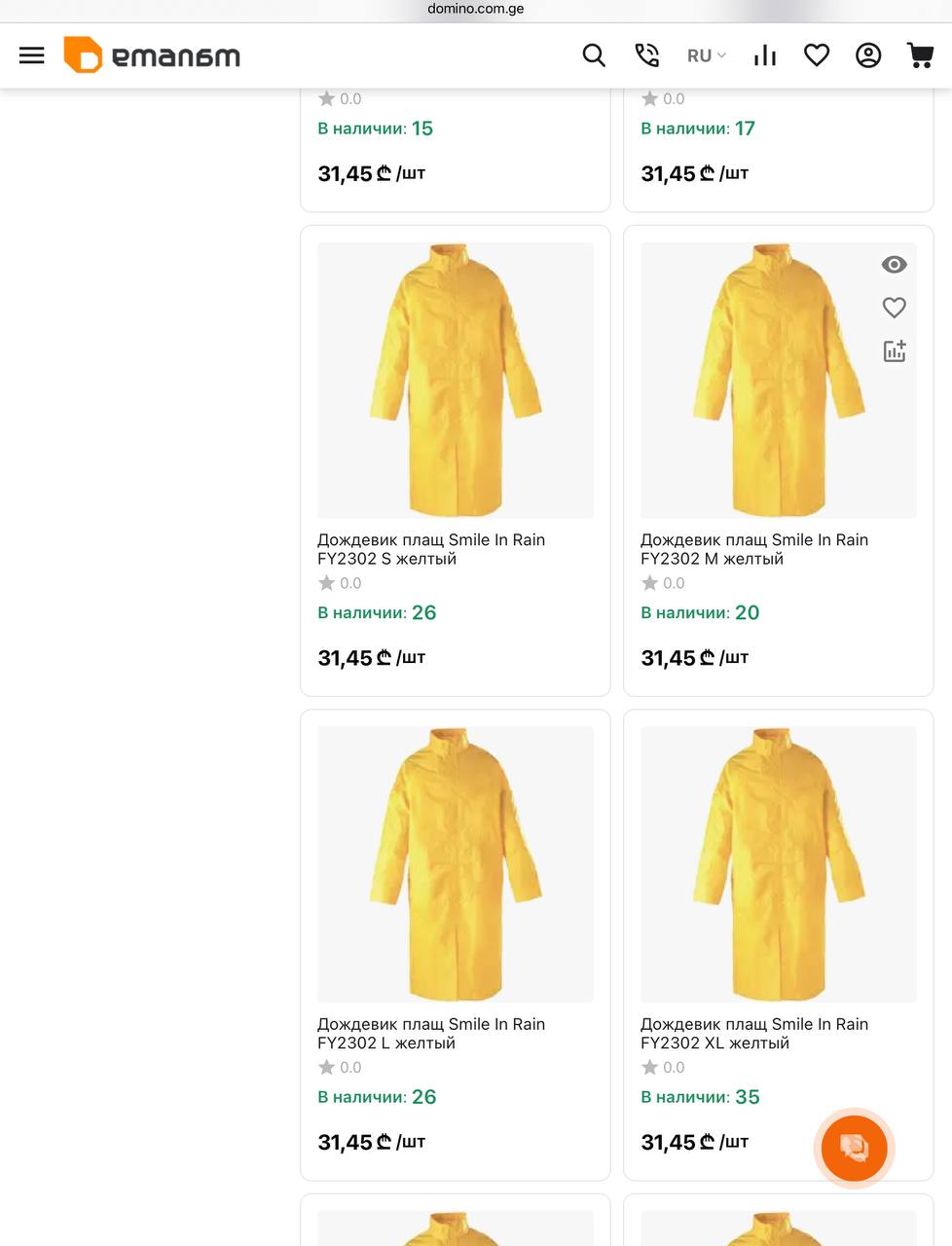Open Дождевик плащ FY2302 XL желтый link
This screenshot has width=952, height=1246.
753,1033
